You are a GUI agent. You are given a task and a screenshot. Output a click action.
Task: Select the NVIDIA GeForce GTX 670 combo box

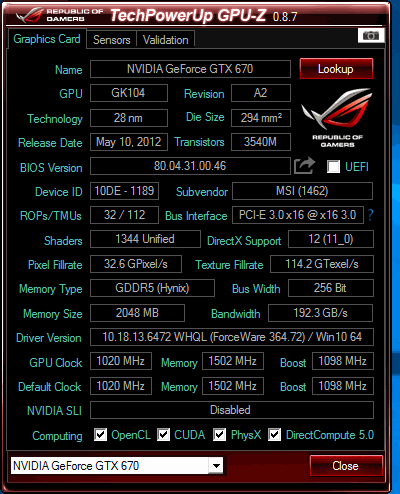click(x=117, y=466)
